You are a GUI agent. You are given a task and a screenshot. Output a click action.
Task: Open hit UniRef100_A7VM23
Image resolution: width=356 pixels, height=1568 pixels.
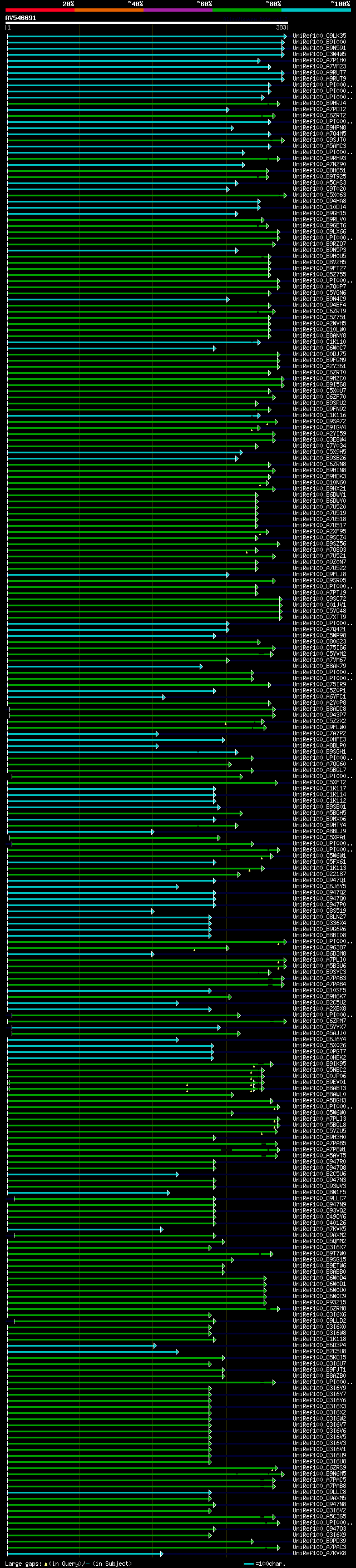click(x=319, y=66)
